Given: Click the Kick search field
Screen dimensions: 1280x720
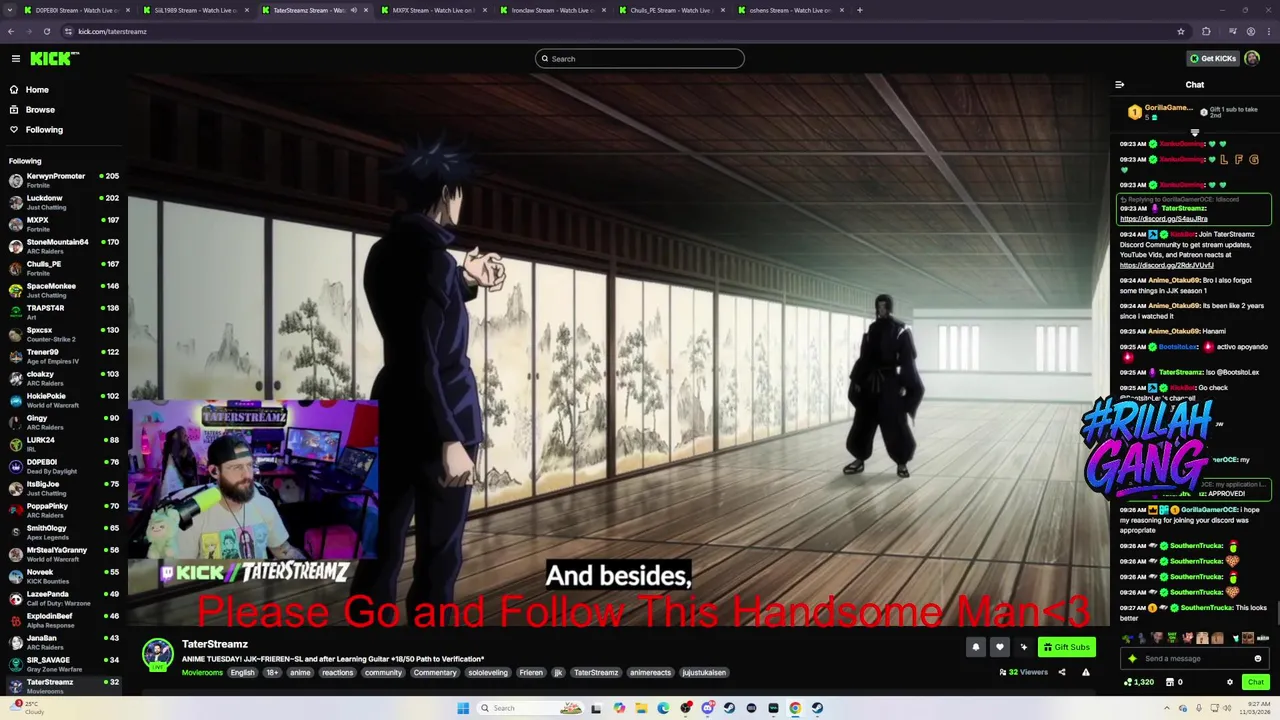Looking at the screenshot, I should [640, 59].
